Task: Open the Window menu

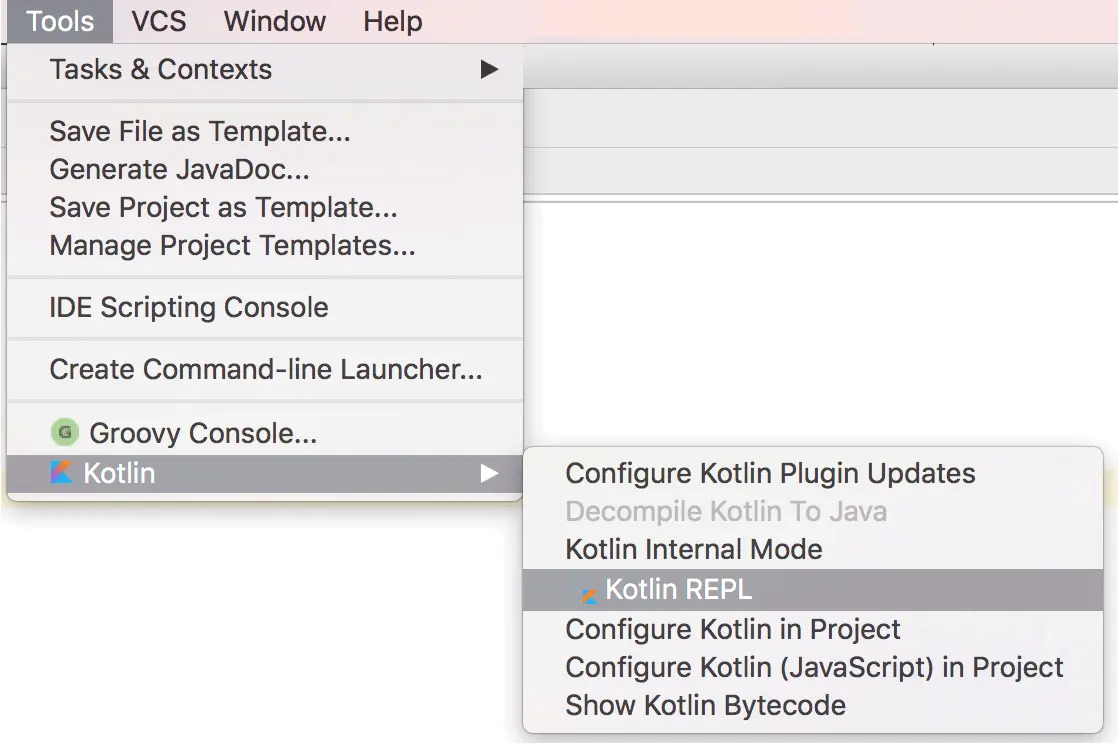Action: [275, 21]
